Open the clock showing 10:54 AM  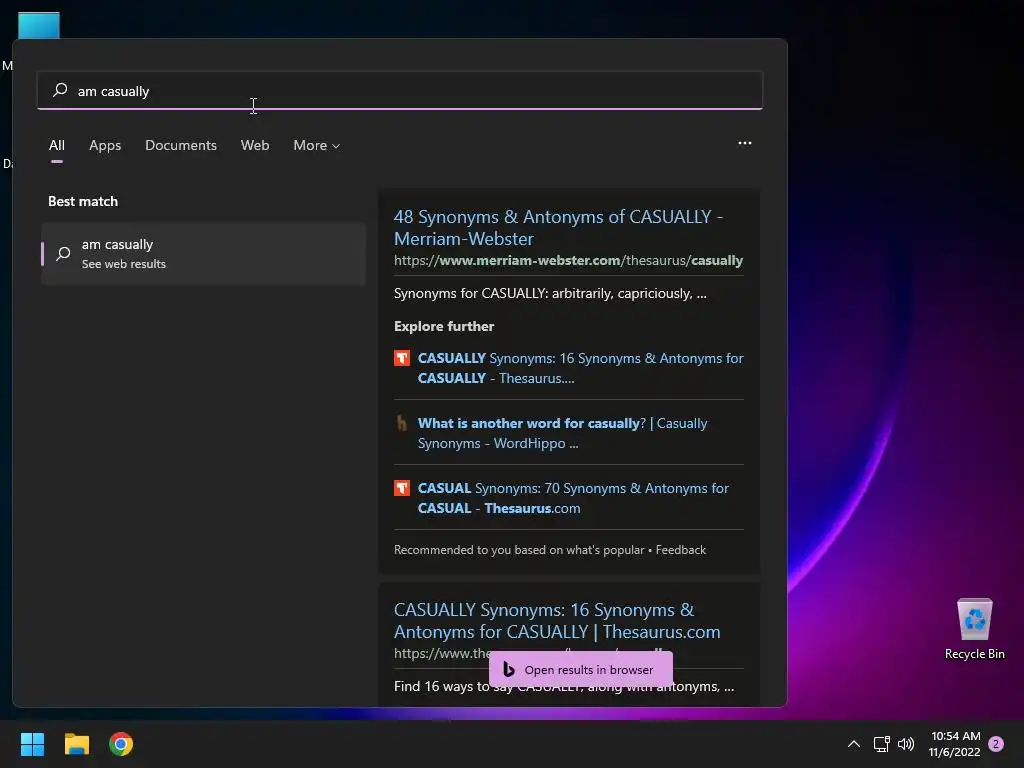955,744
